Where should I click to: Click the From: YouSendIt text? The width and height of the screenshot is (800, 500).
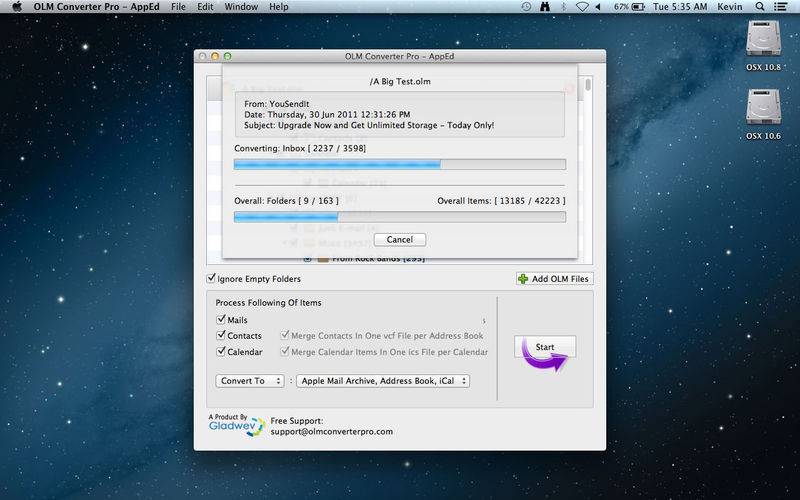tap(277, 104)
